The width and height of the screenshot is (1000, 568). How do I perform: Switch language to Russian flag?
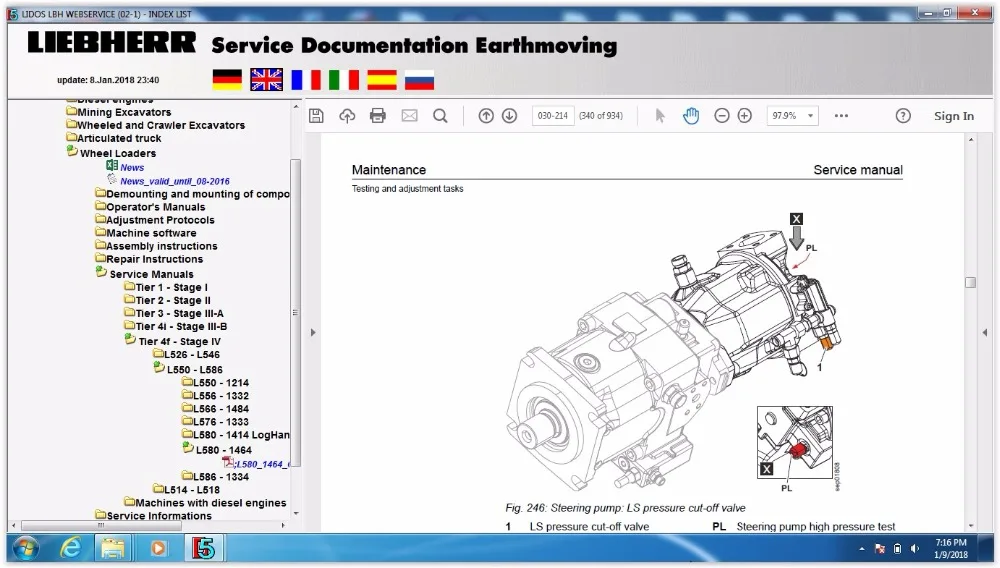419,80
